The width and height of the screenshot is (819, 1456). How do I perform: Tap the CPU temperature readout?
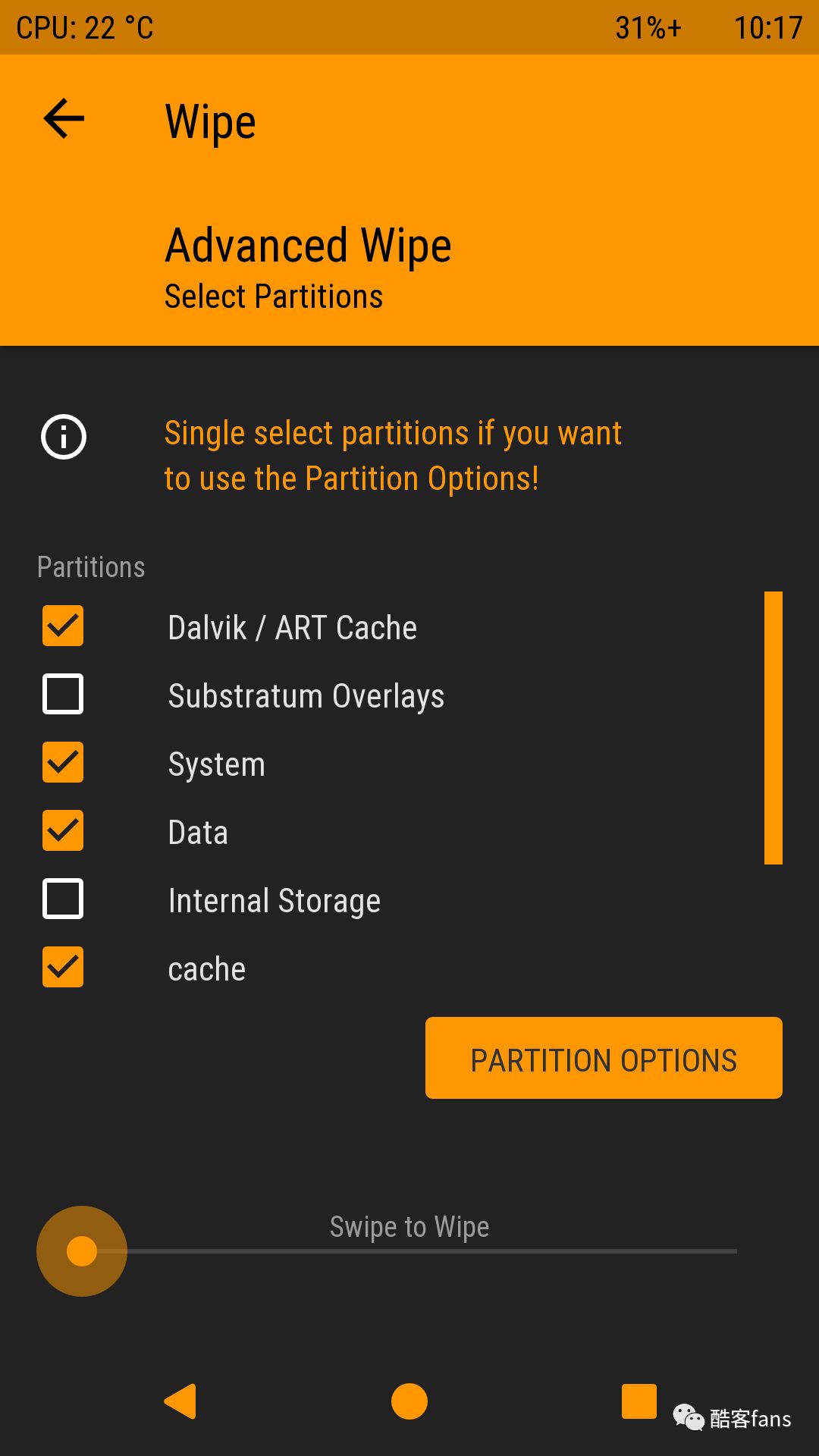pyautogui.click(x=85, y=28)
